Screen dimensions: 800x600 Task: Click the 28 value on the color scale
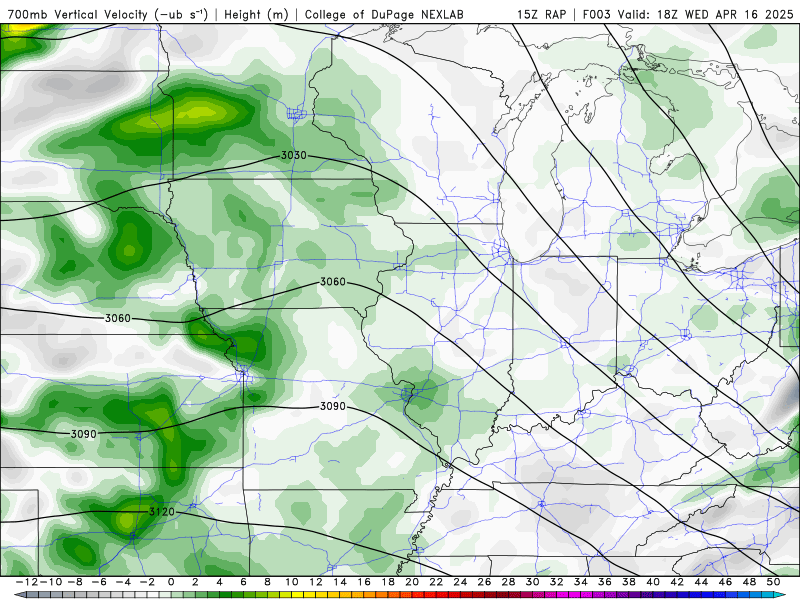click(509, 582)
